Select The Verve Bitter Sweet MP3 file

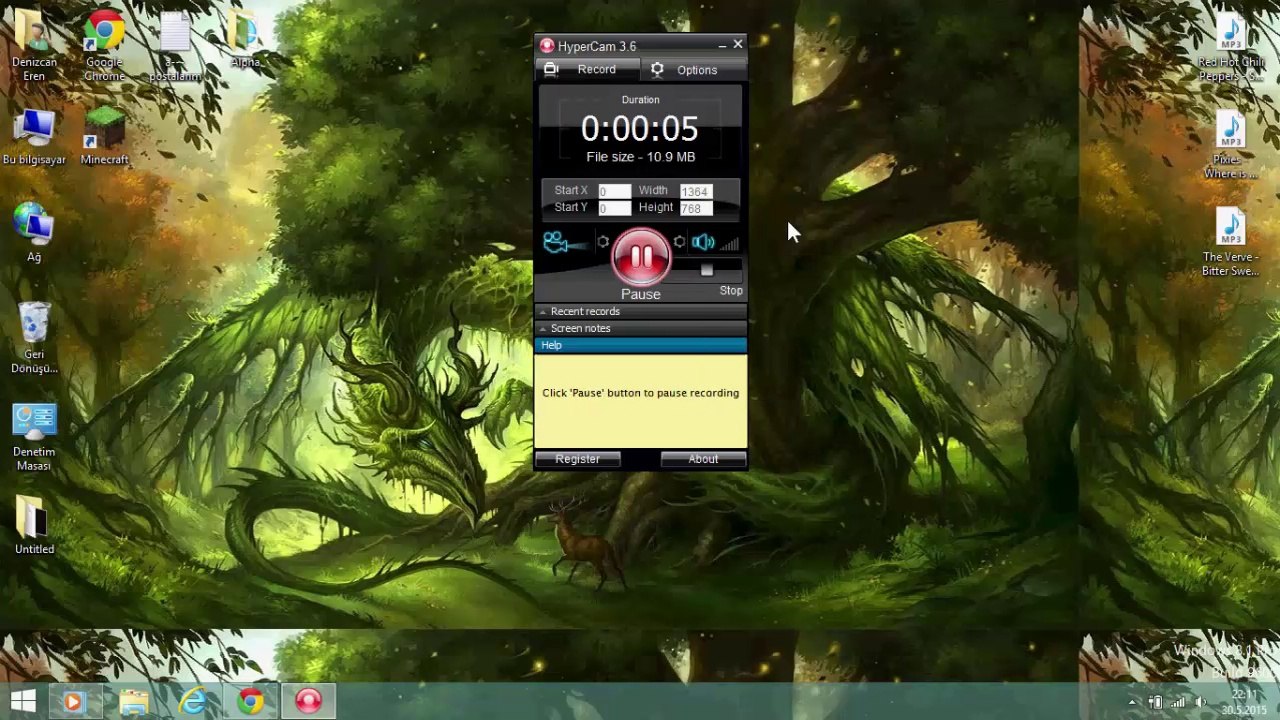coord(1231,243)
